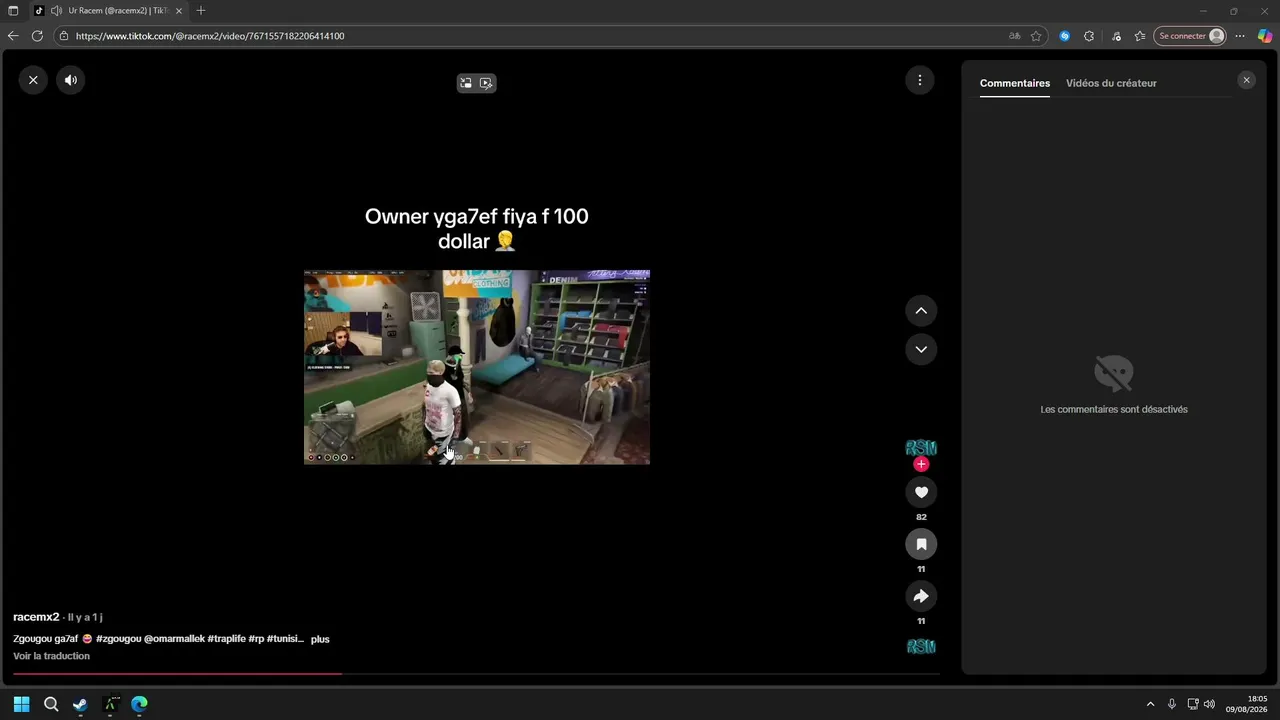This screenshot has width=1280, height=720.
Task: Toggle the left video display mode icon
Action: coord(466,83)
